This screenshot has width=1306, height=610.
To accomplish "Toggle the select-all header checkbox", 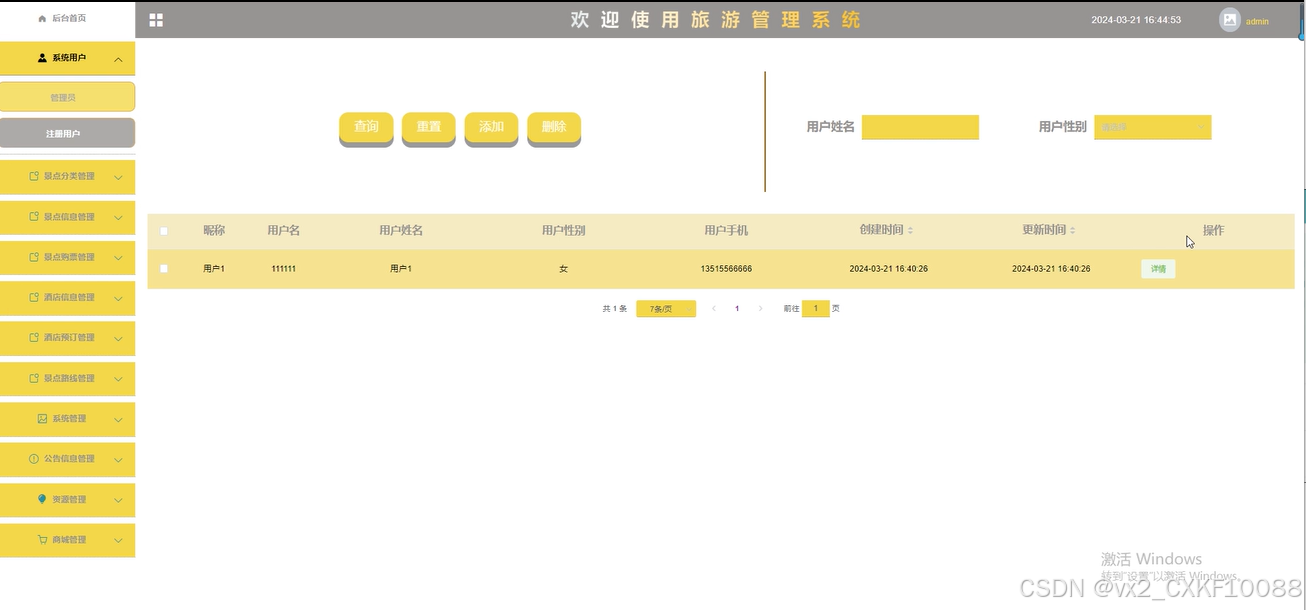I will coord(164,231).
